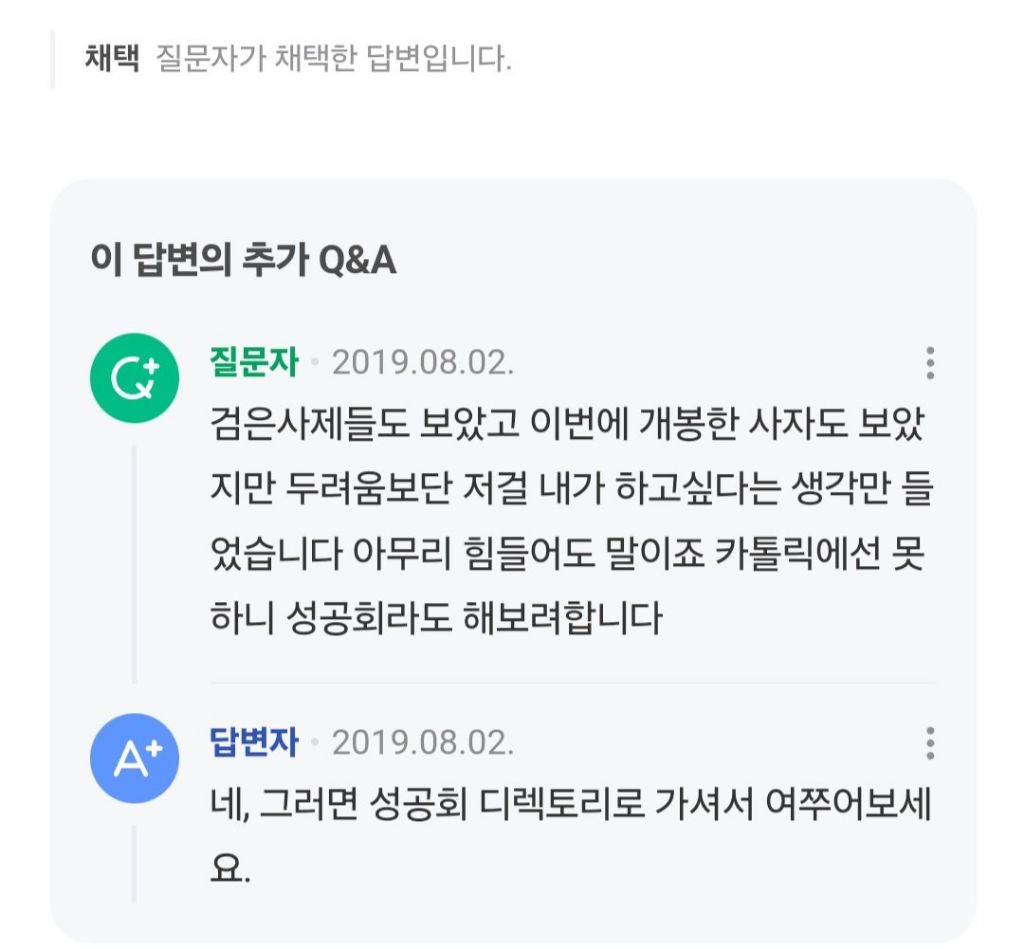Viewport: 1024px width, 949px height.
Task: Click the comment line '하니 성공회라도 해보려합니다'
Action: tap(436, 619)
